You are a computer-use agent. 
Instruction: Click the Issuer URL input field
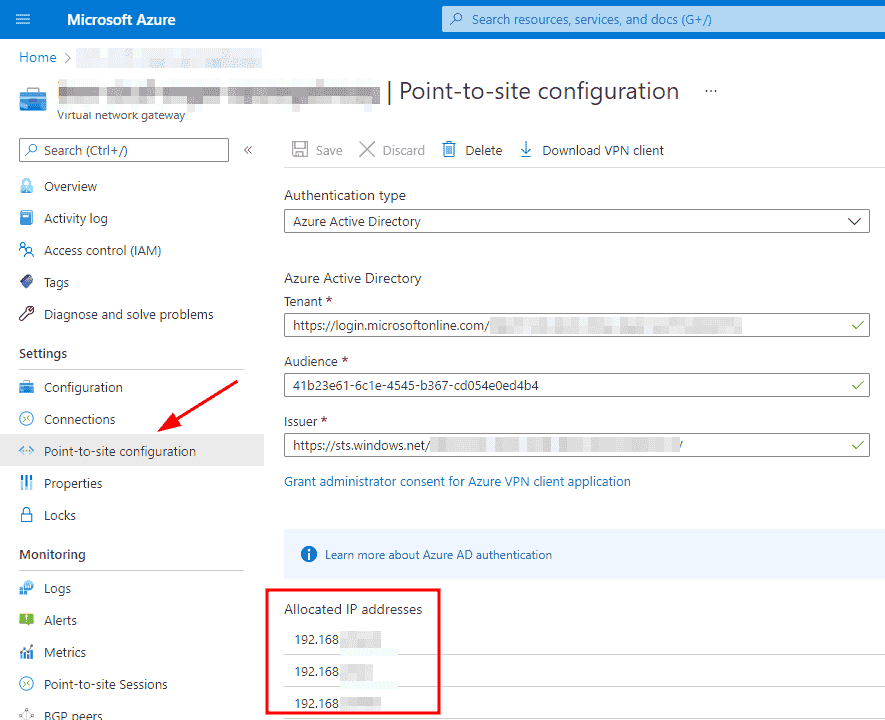pos(576,445)
